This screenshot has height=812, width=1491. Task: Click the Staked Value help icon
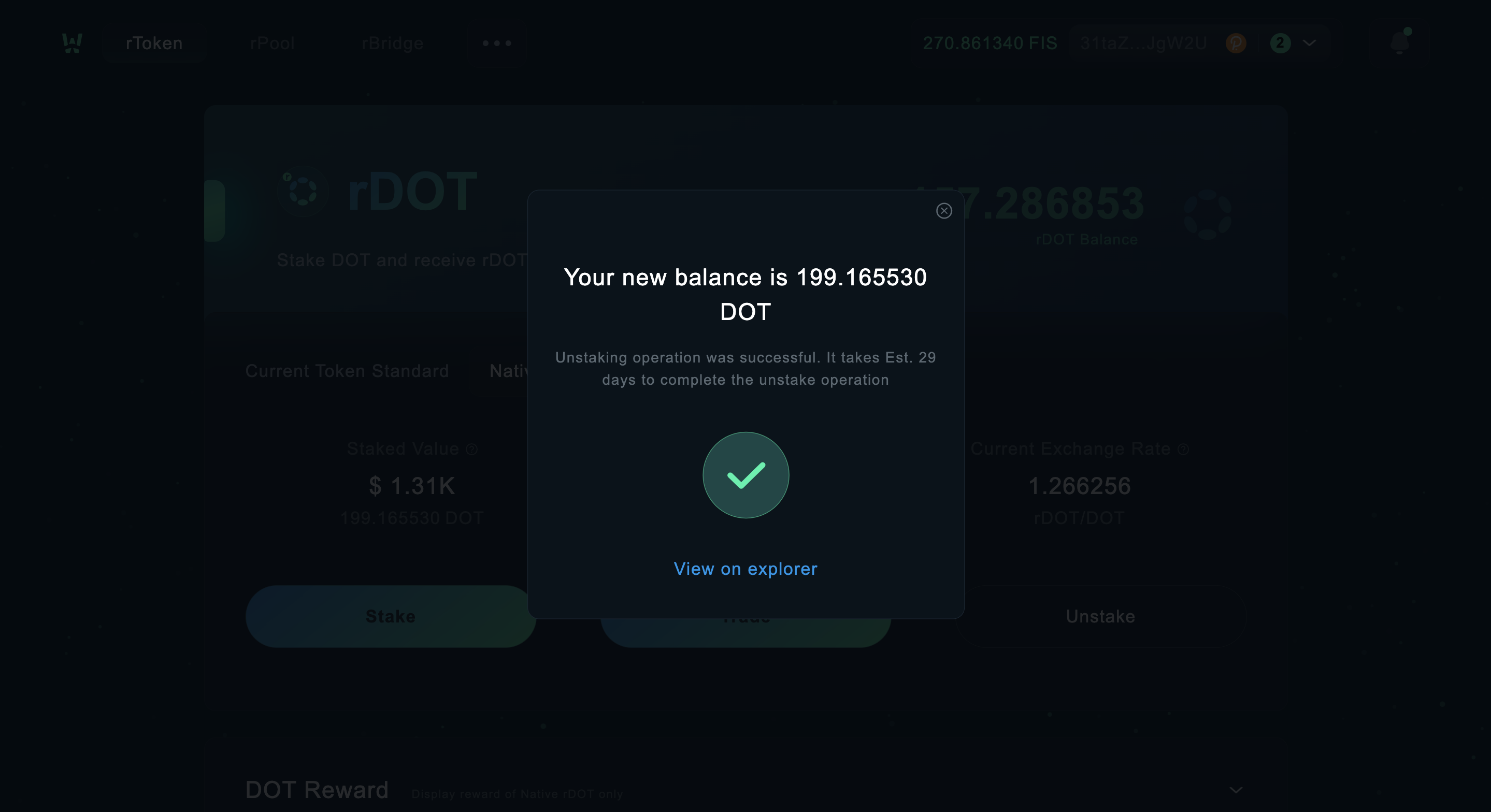pyautogui.click(x=472, y=449)
